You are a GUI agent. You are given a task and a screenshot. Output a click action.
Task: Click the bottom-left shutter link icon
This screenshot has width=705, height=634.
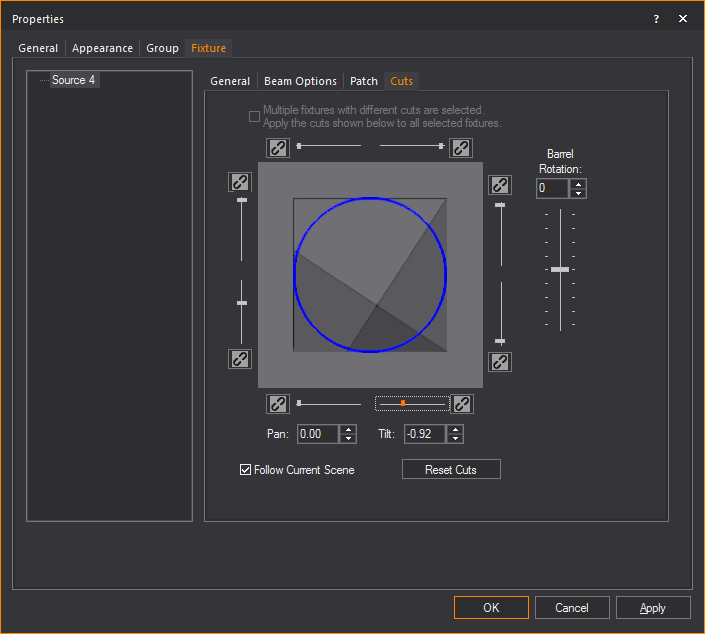[x=278, y=404]
